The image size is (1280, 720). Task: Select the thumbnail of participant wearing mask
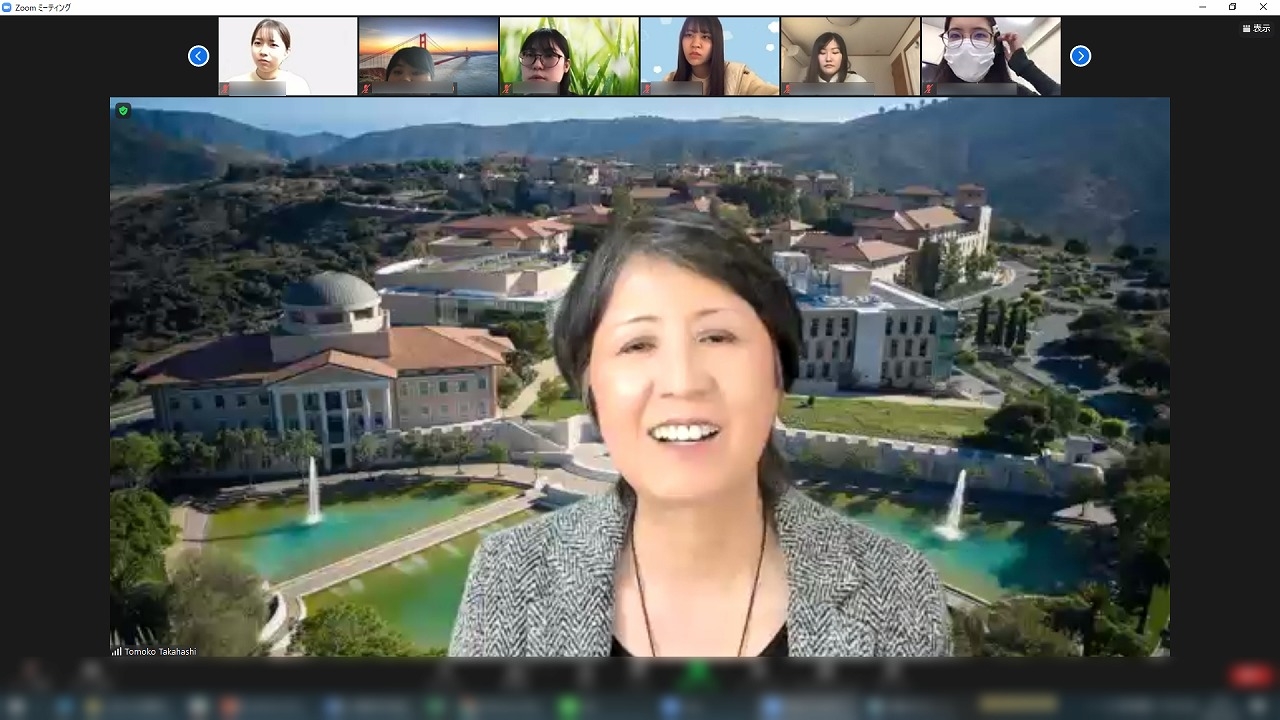tap(991, 56)
